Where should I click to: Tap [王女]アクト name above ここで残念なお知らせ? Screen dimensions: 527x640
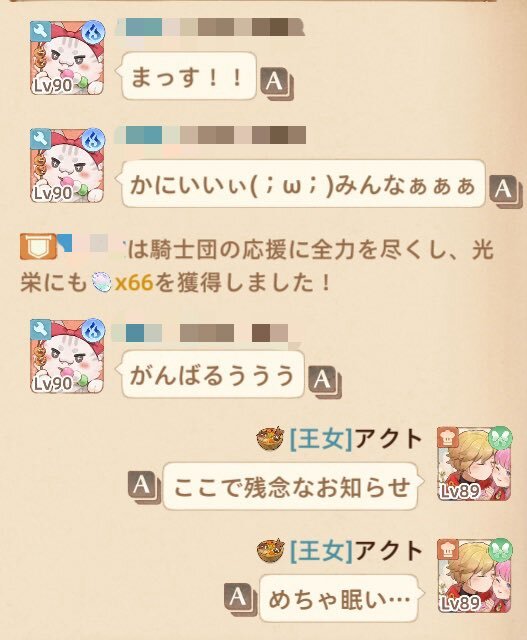(x=356, y=439)
